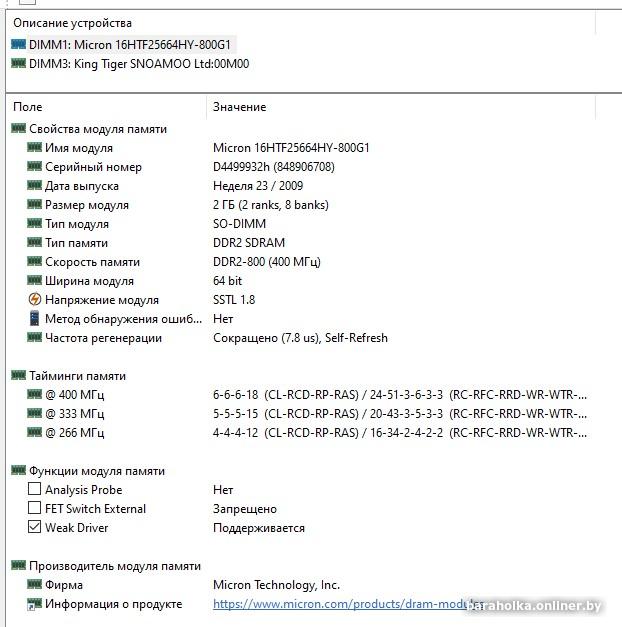
Task: Select the Тайминги памяти group heading
Action: tap(77, 376)
